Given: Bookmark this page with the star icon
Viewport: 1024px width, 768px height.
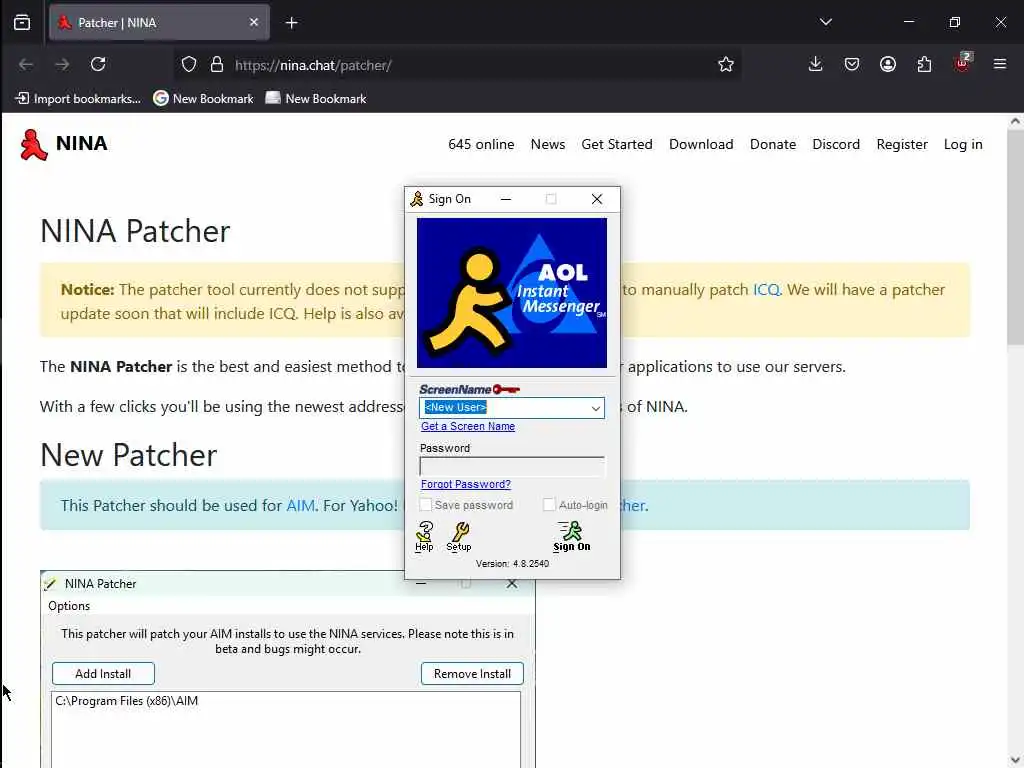Looking at the screenshot, I should (726, 64).
